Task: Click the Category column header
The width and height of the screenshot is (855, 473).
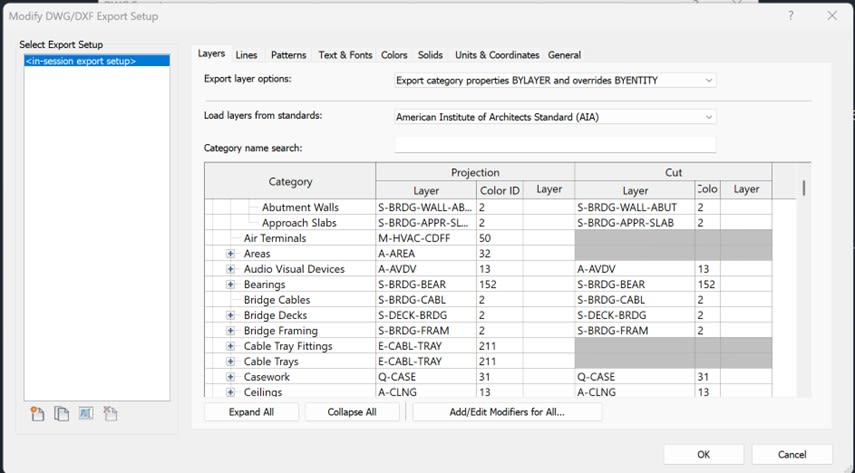Action: (x=290, y=181)
